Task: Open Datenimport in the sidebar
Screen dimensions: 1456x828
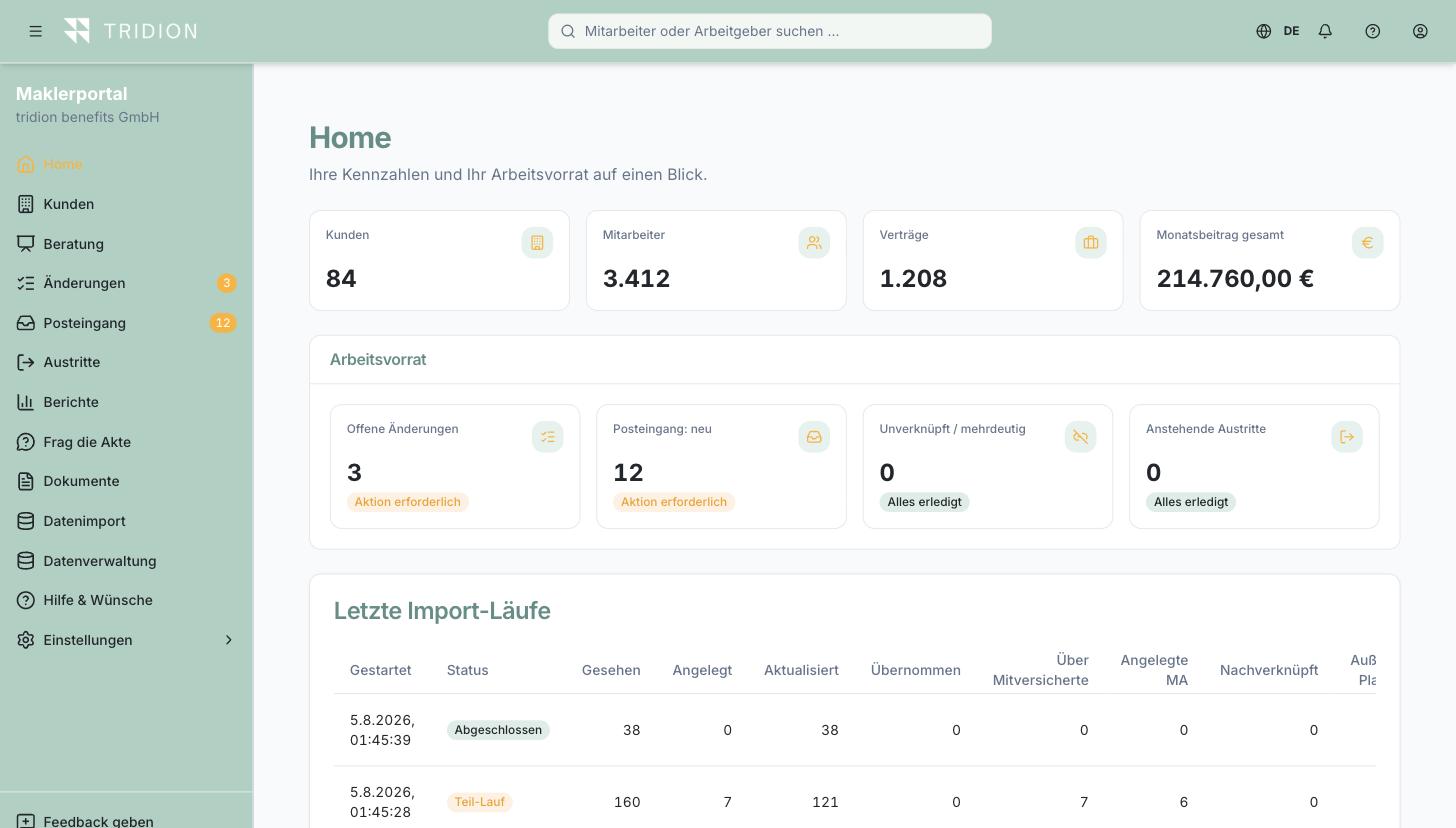Action: [126, 521]
